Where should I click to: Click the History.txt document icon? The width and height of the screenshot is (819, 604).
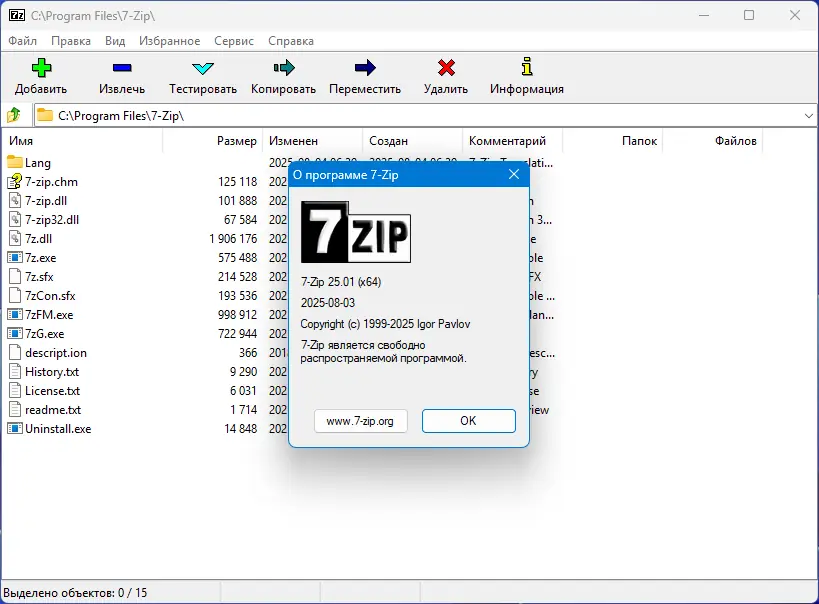(15, 371)
